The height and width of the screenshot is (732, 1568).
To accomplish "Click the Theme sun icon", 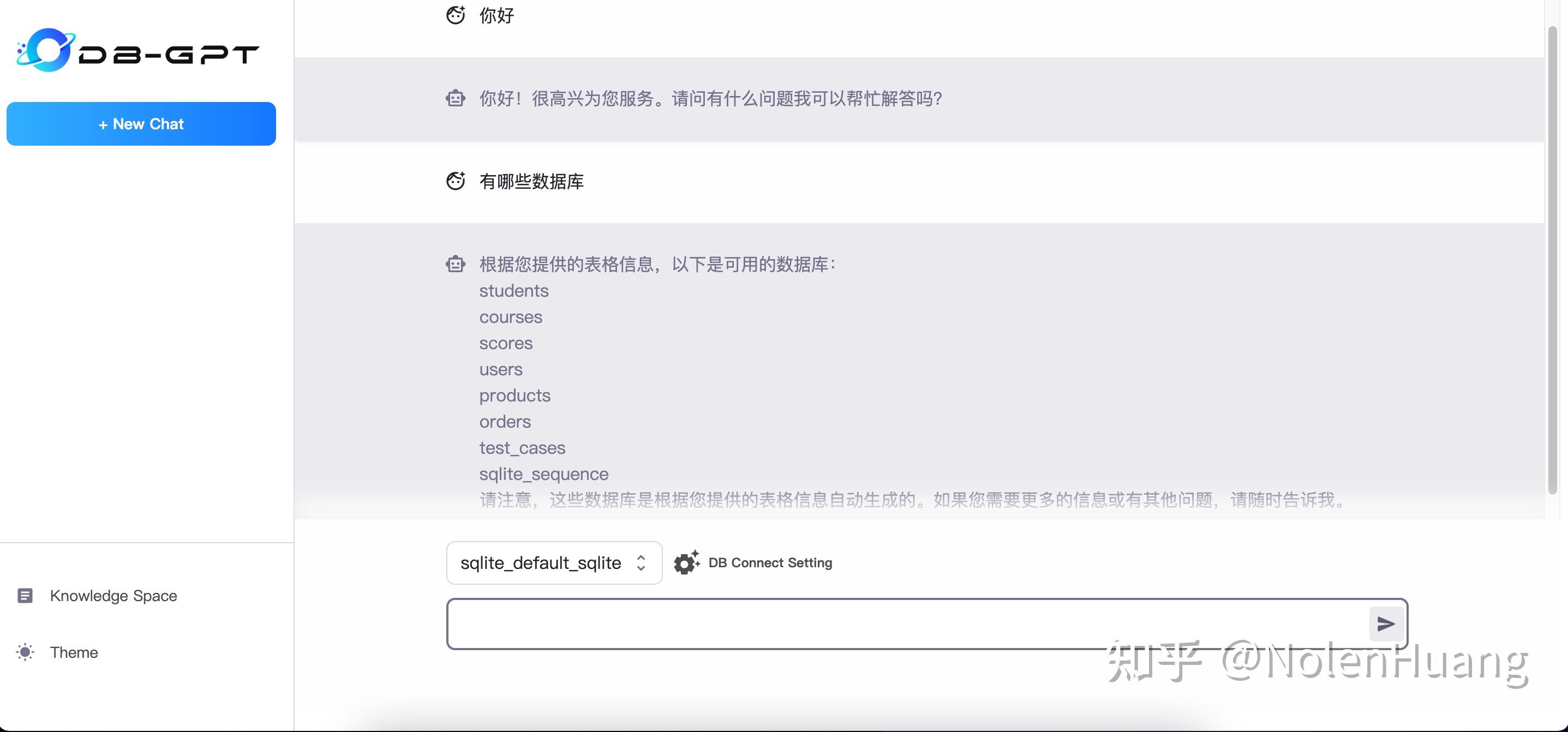I will coord(25,652).
